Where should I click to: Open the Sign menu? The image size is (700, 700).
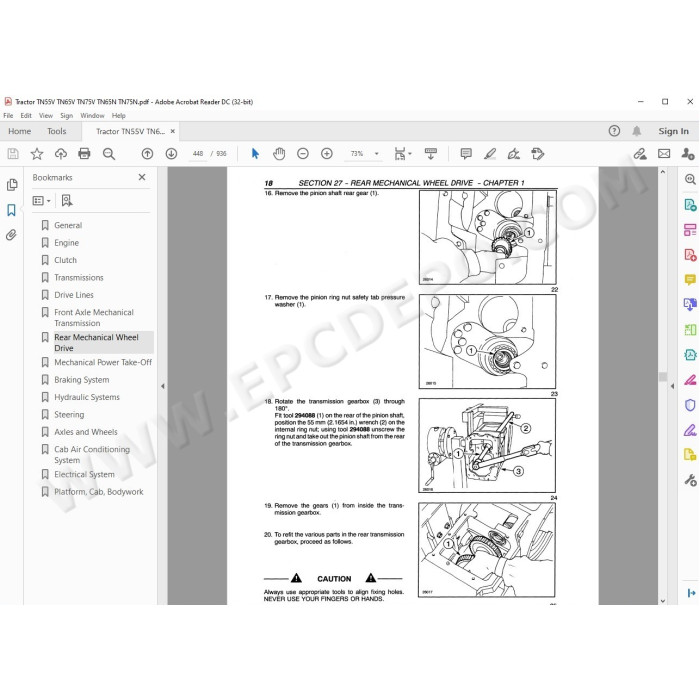pyautogui.click(x=67, y=116)
